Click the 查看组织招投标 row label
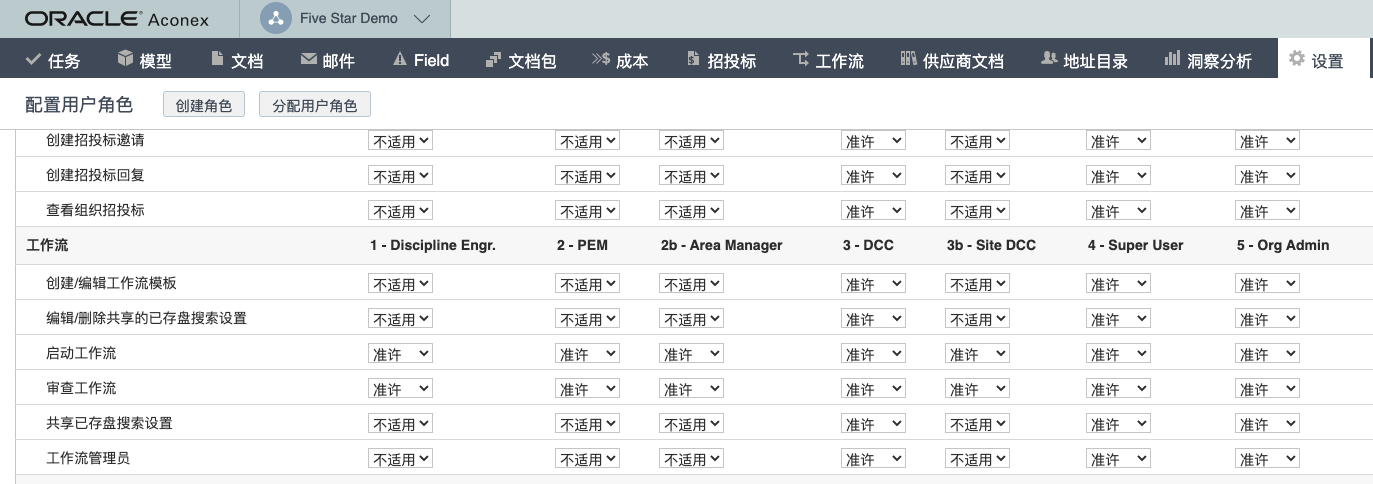 (95, 210)
